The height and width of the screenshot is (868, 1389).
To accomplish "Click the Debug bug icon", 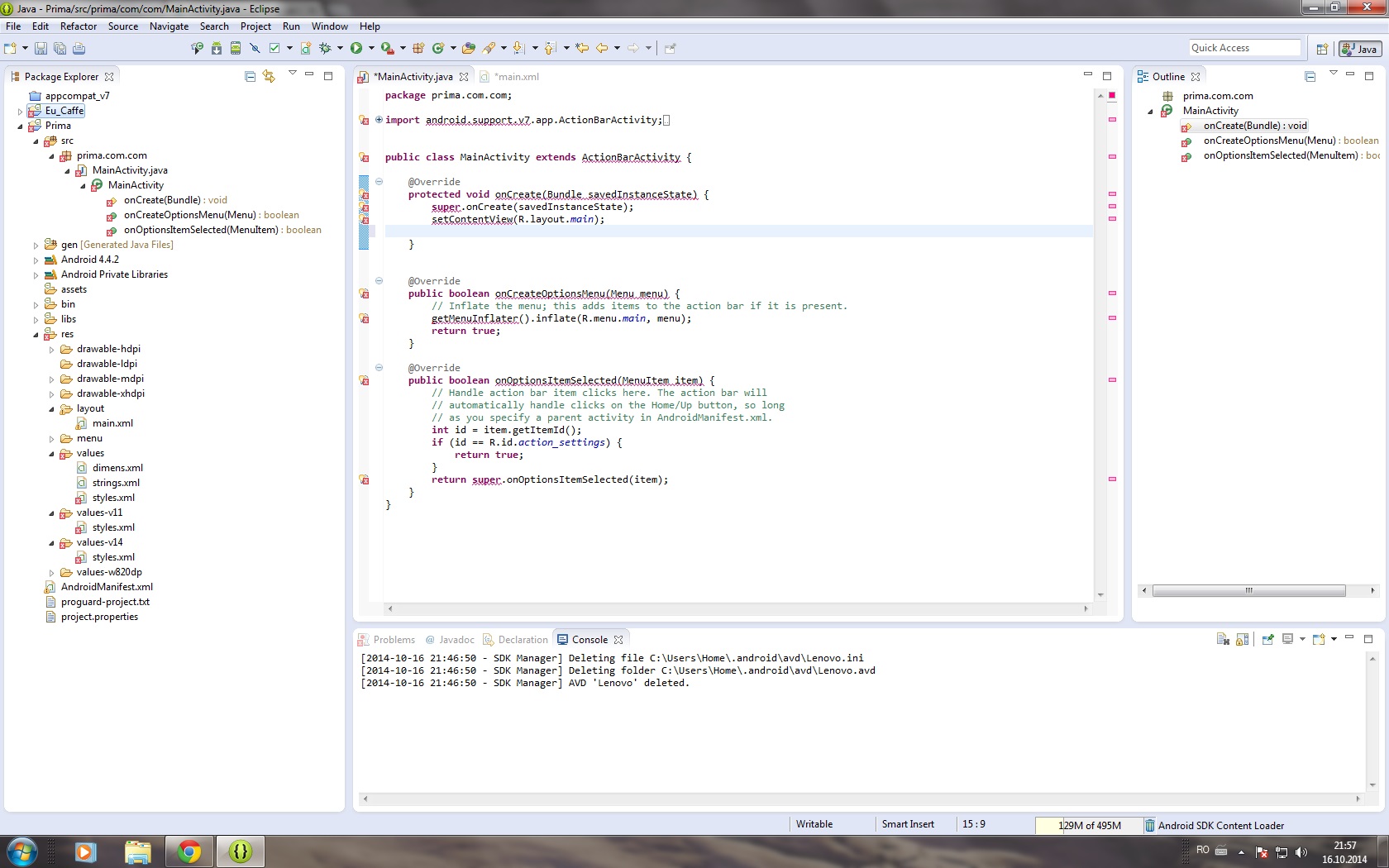I will [326, 48].
